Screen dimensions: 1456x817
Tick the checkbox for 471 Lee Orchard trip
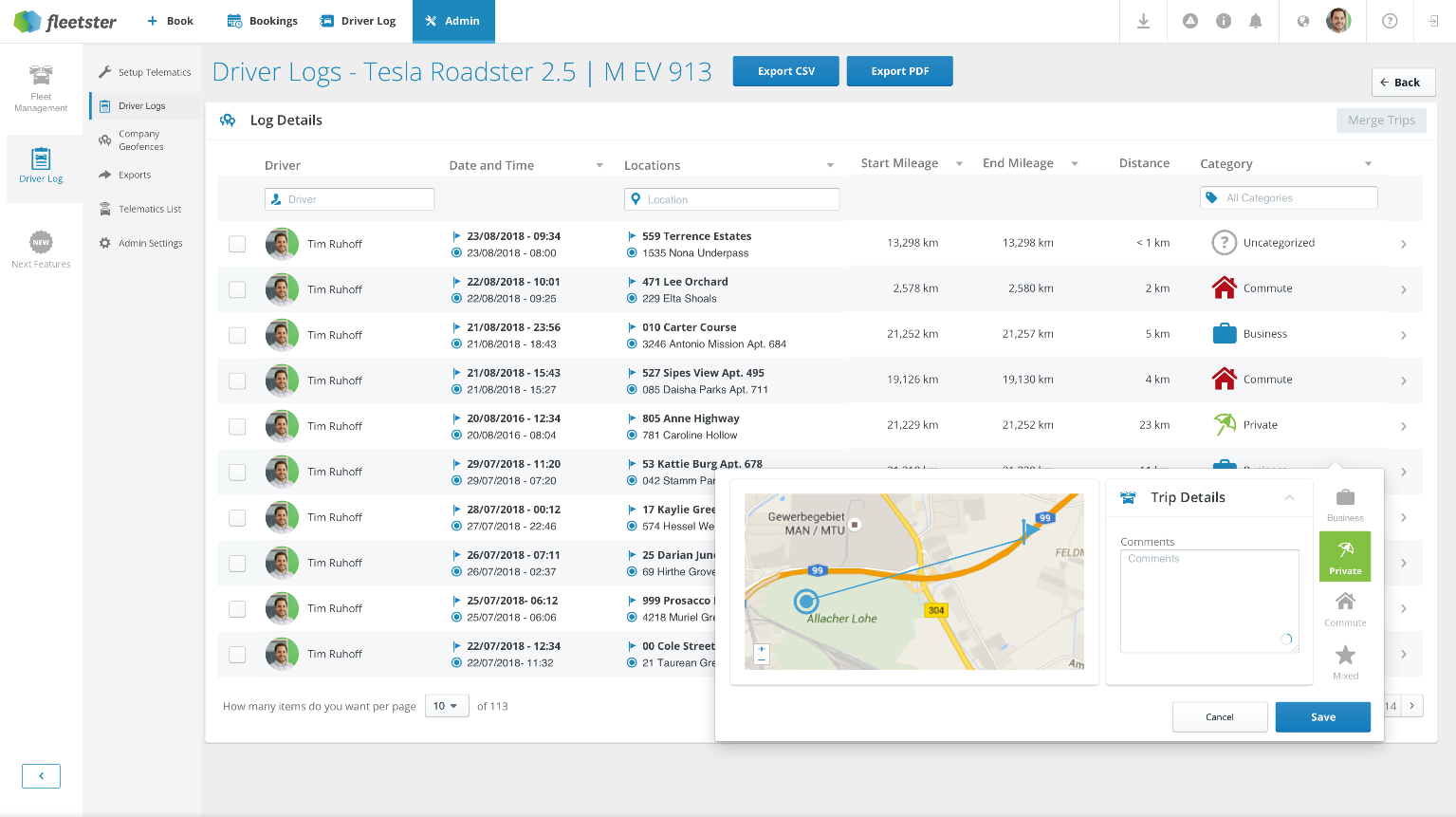coord(237,289)
